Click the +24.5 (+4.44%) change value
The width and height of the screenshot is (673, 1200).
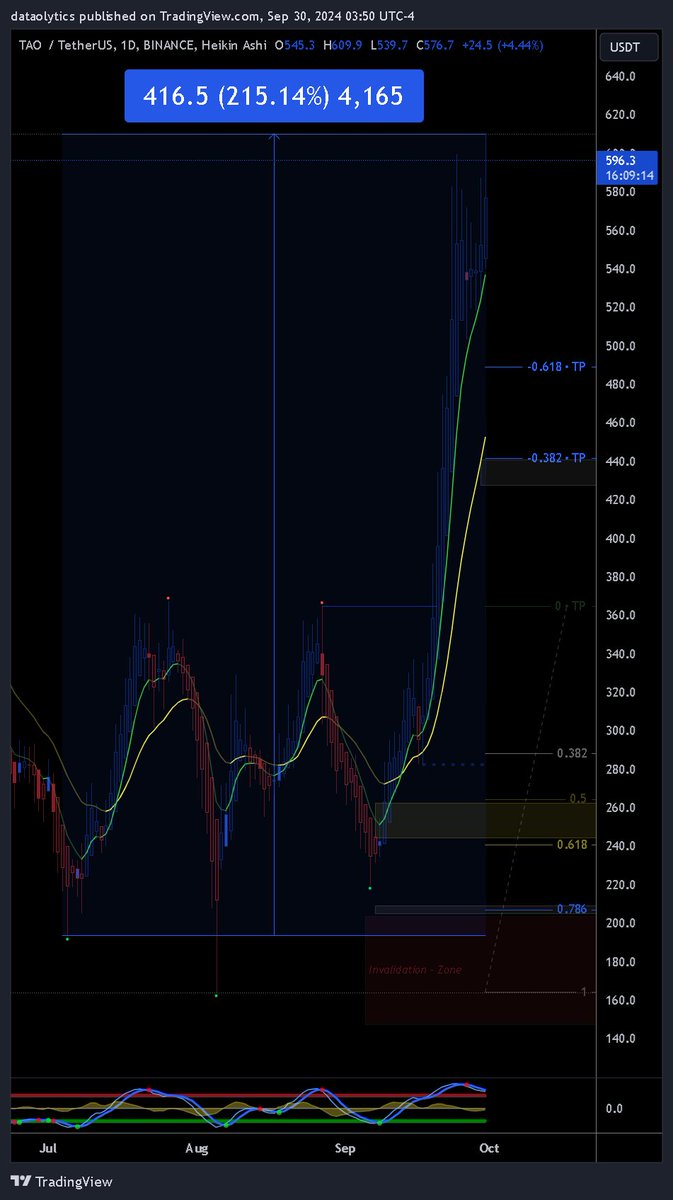[502, 45]
